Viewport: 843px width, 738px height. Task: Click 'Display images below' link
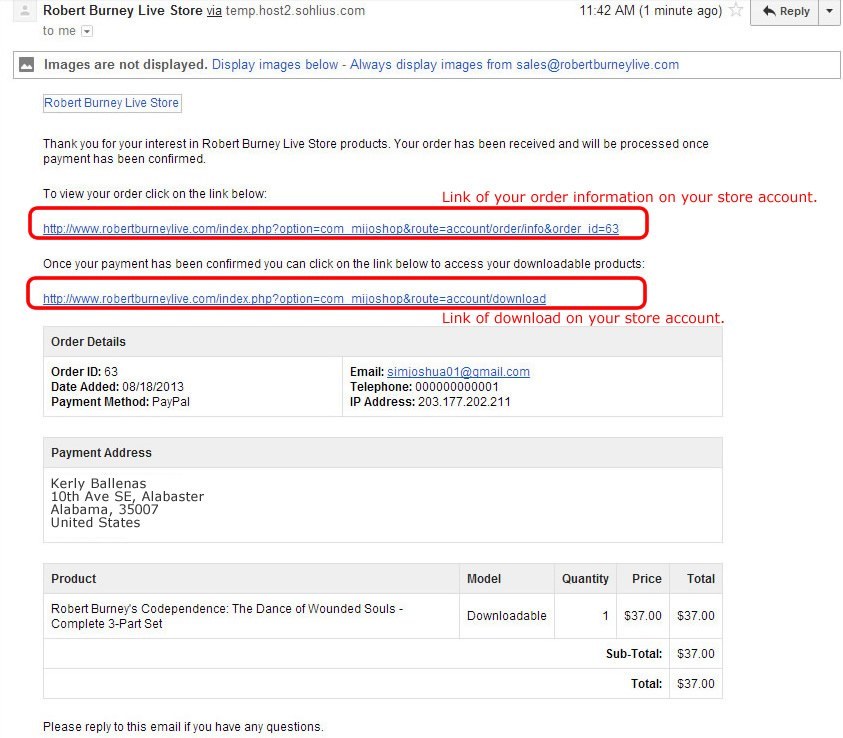tap(275, 65)
